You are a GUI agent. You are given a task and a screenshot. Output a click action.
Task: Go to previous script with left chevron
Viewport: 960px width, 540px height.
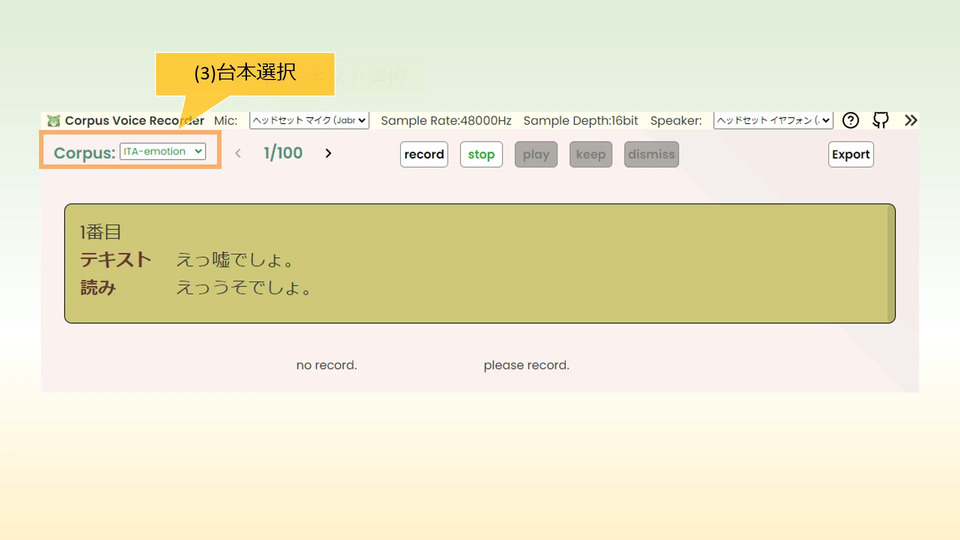pyautogui.click(x=238, y=154)
